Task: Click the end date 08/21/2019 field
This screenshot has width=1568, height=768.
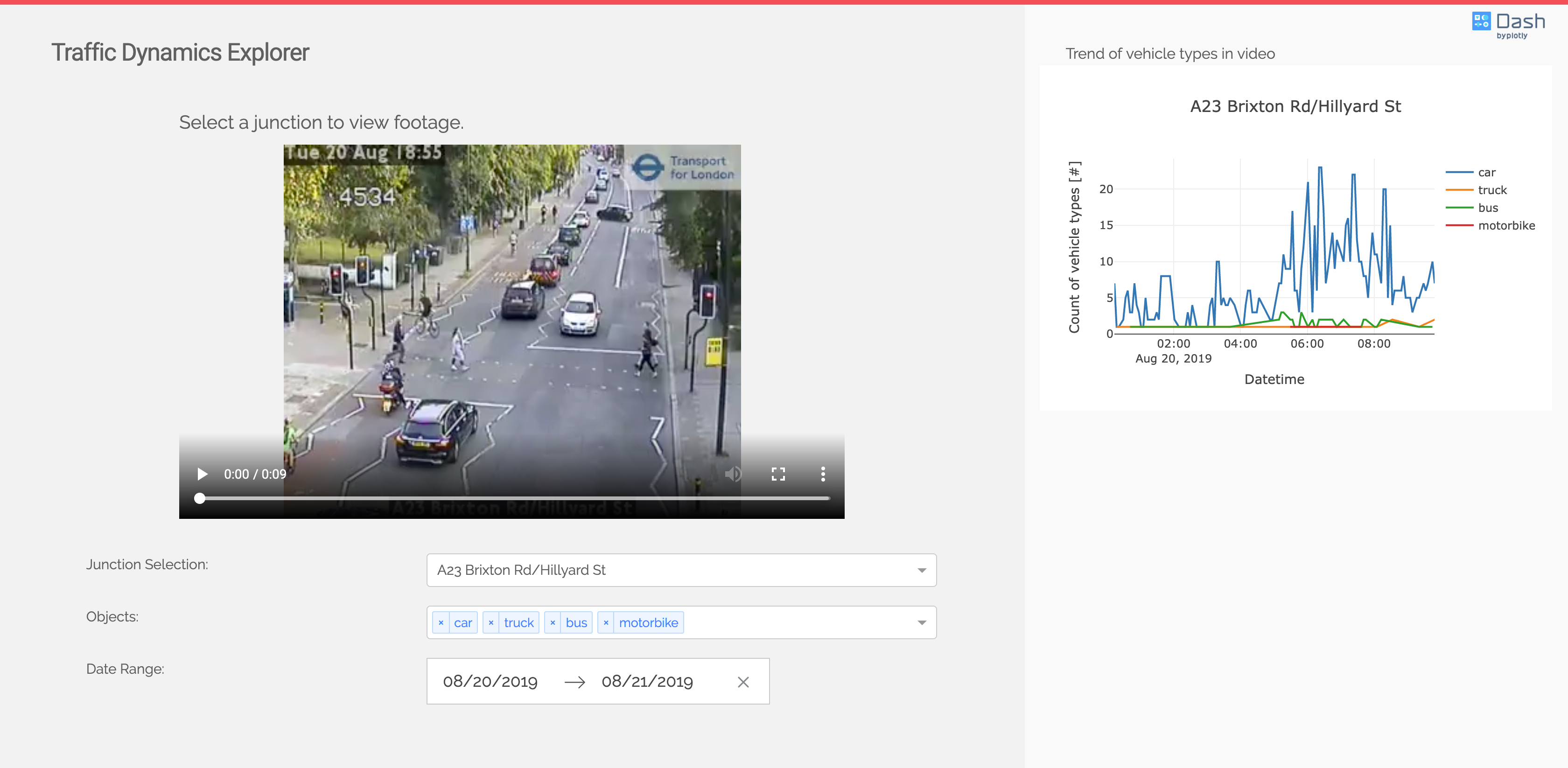Action: tap(647, 682)
